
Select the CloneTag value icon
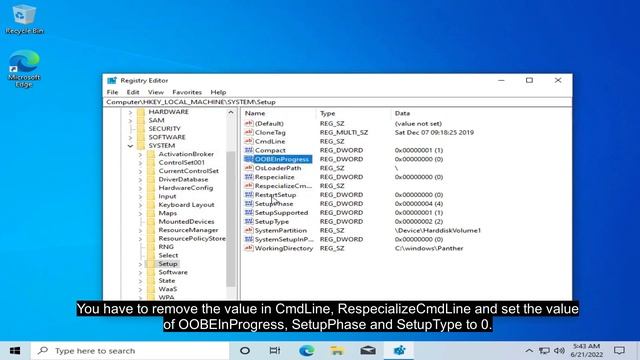(249, 132)
